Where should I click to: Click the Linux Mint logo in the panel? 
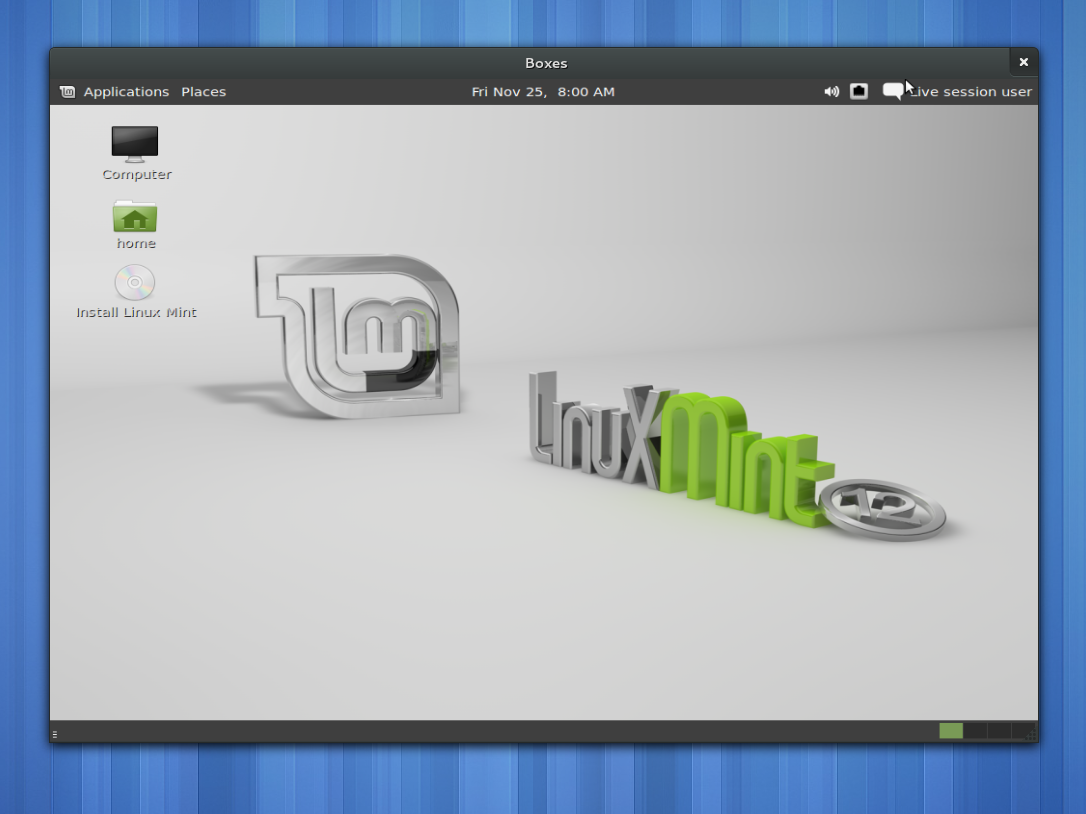click(67, 91)
